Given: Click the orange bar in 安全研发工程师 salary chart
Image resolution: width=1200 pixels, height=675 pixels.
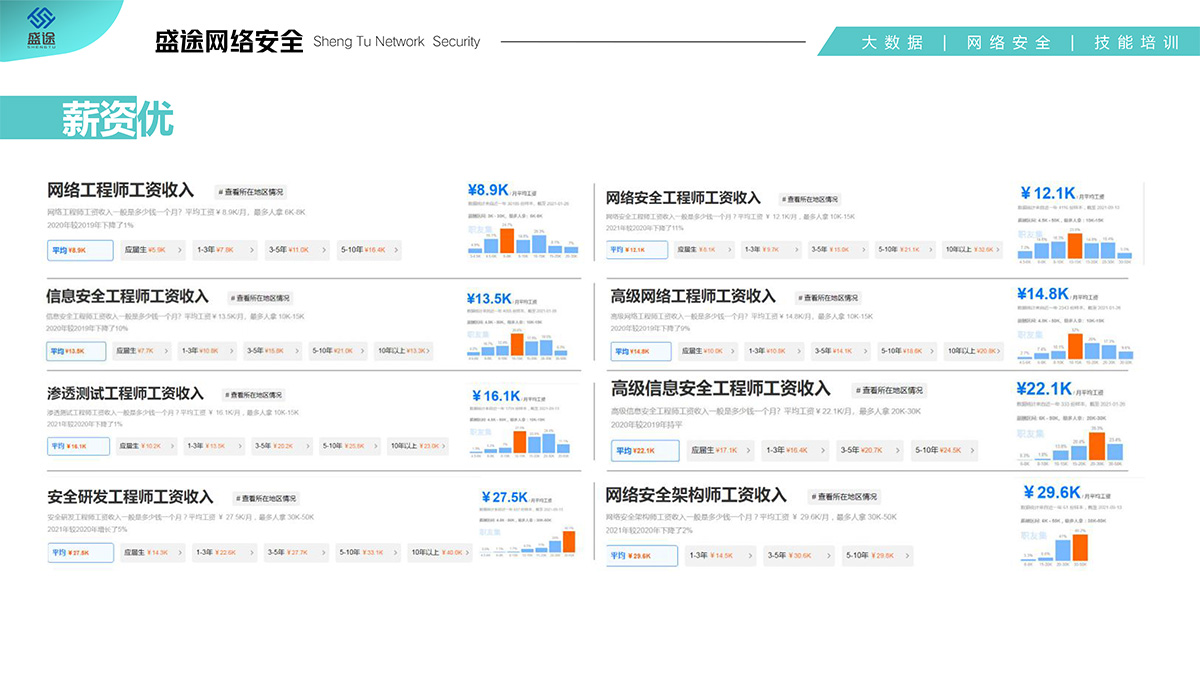Looking at the screenshot, I should point(569,541).
